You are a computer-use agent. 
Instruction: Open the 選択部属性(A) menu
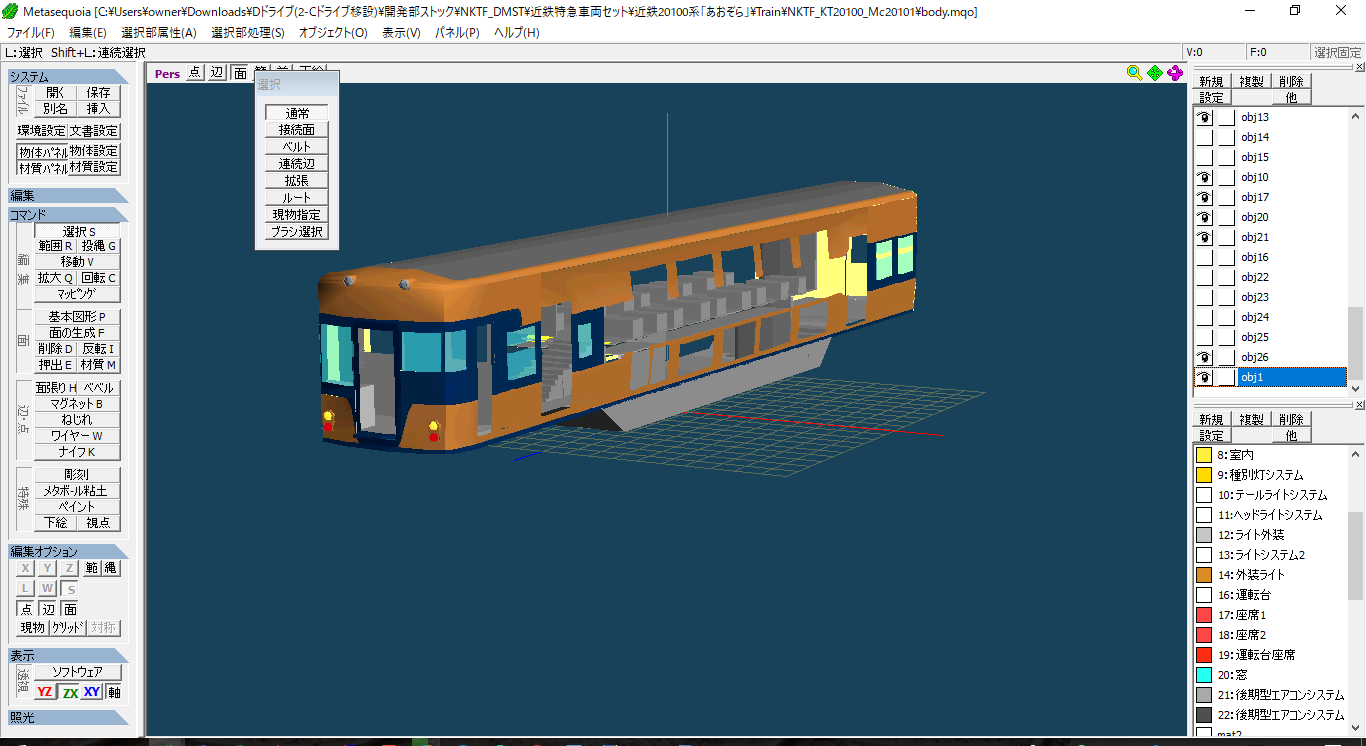[x=159, y=33]
